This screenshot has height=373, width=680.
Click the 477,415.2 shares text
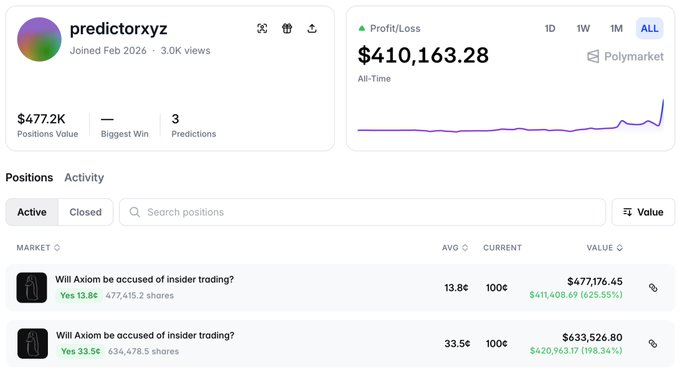pos(140,295)
